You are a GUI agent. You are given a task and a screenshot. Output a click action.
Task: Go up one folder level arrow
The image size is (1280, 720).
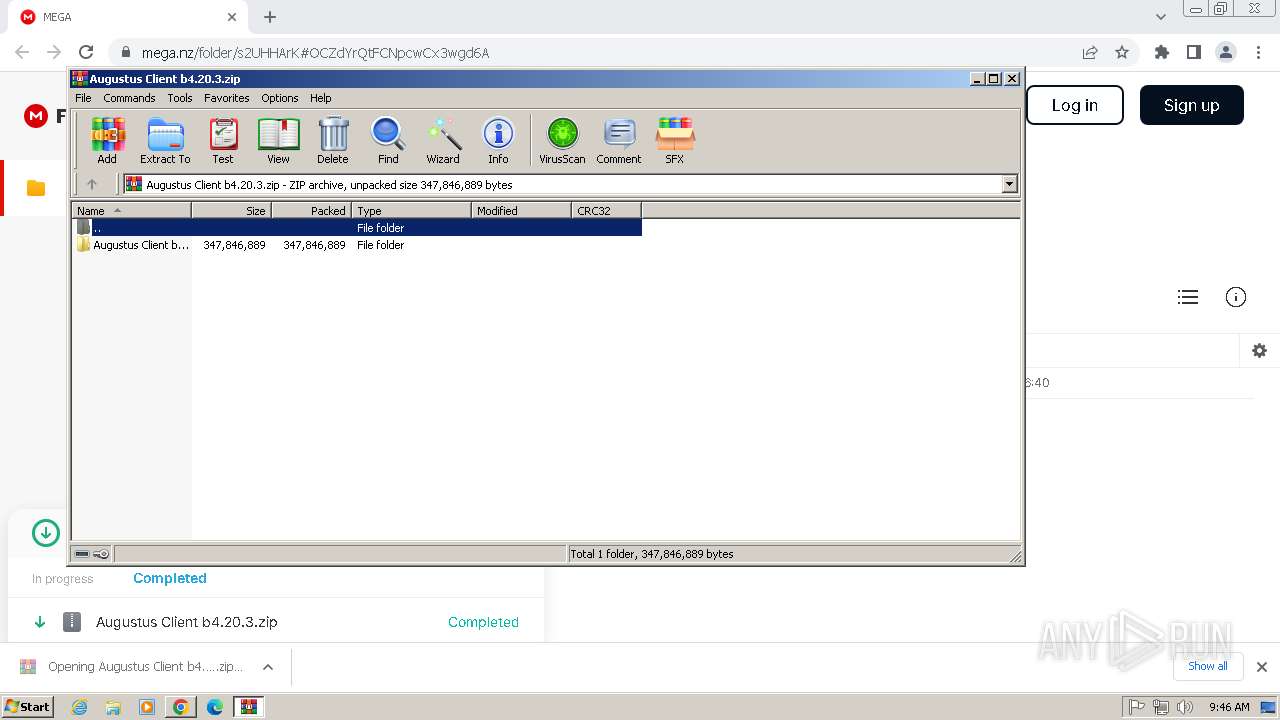click(x=92, y=184)
